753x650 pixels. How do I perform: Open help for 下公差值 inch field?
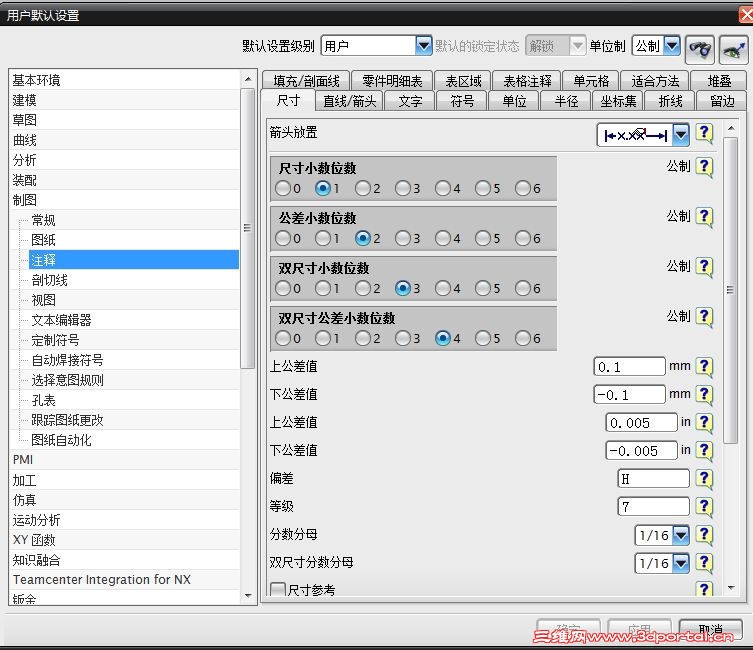click(704, 451)
